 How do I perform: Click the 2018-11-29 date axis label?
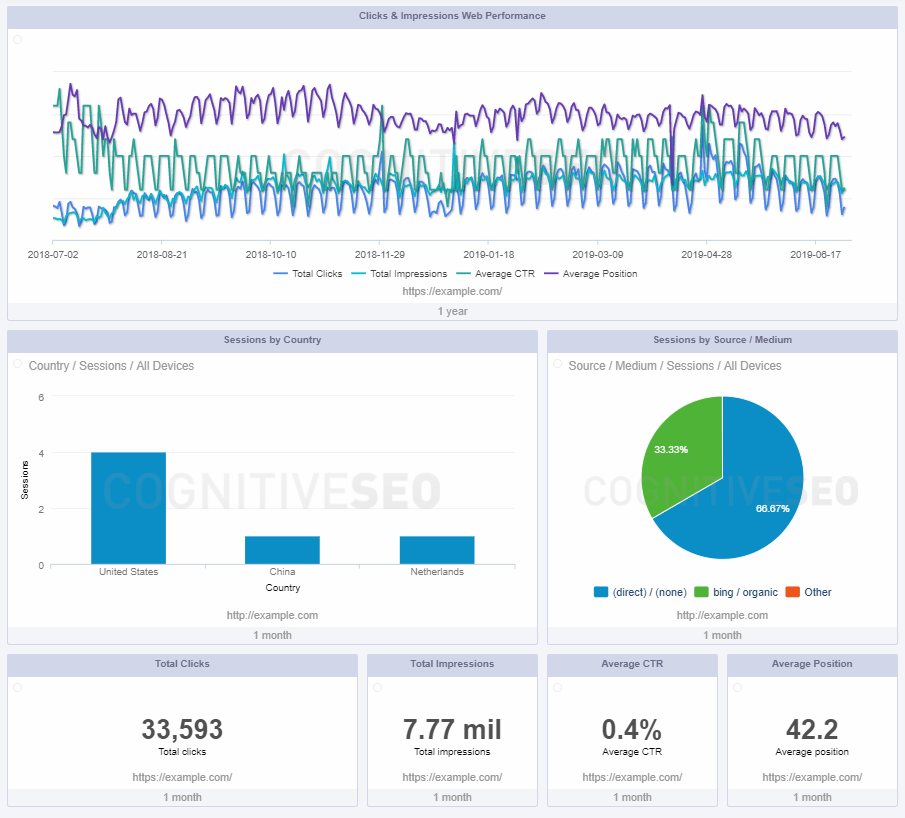380,255
